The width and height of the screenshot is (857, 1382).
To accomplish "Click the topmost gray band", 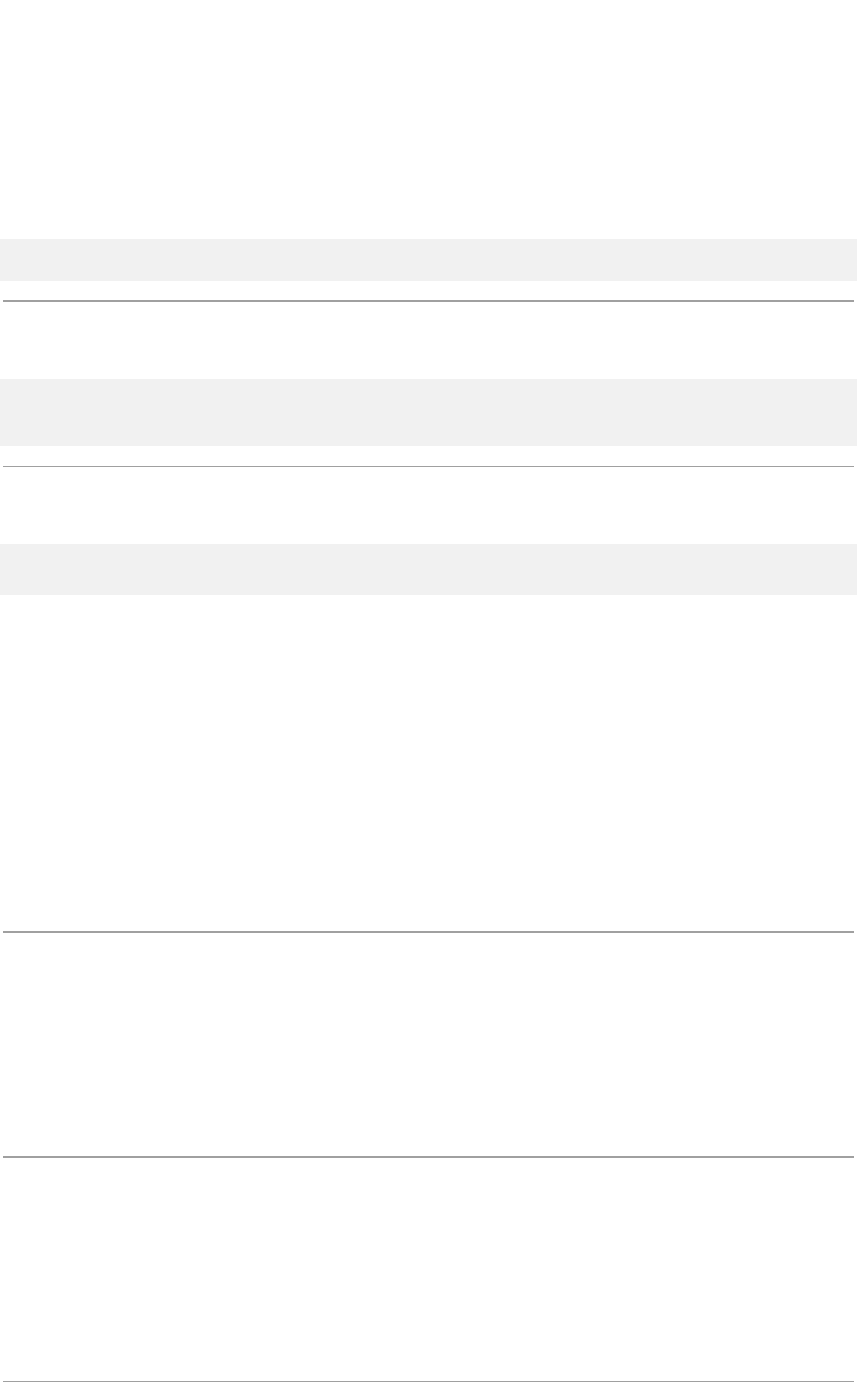I will coord(428,259).
